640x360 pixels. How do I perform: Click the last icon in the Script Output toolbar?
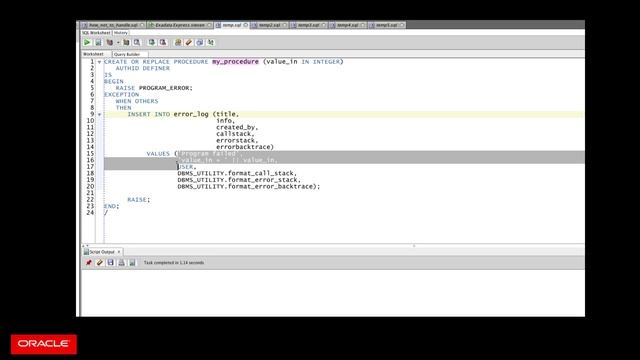click(132, 263)
